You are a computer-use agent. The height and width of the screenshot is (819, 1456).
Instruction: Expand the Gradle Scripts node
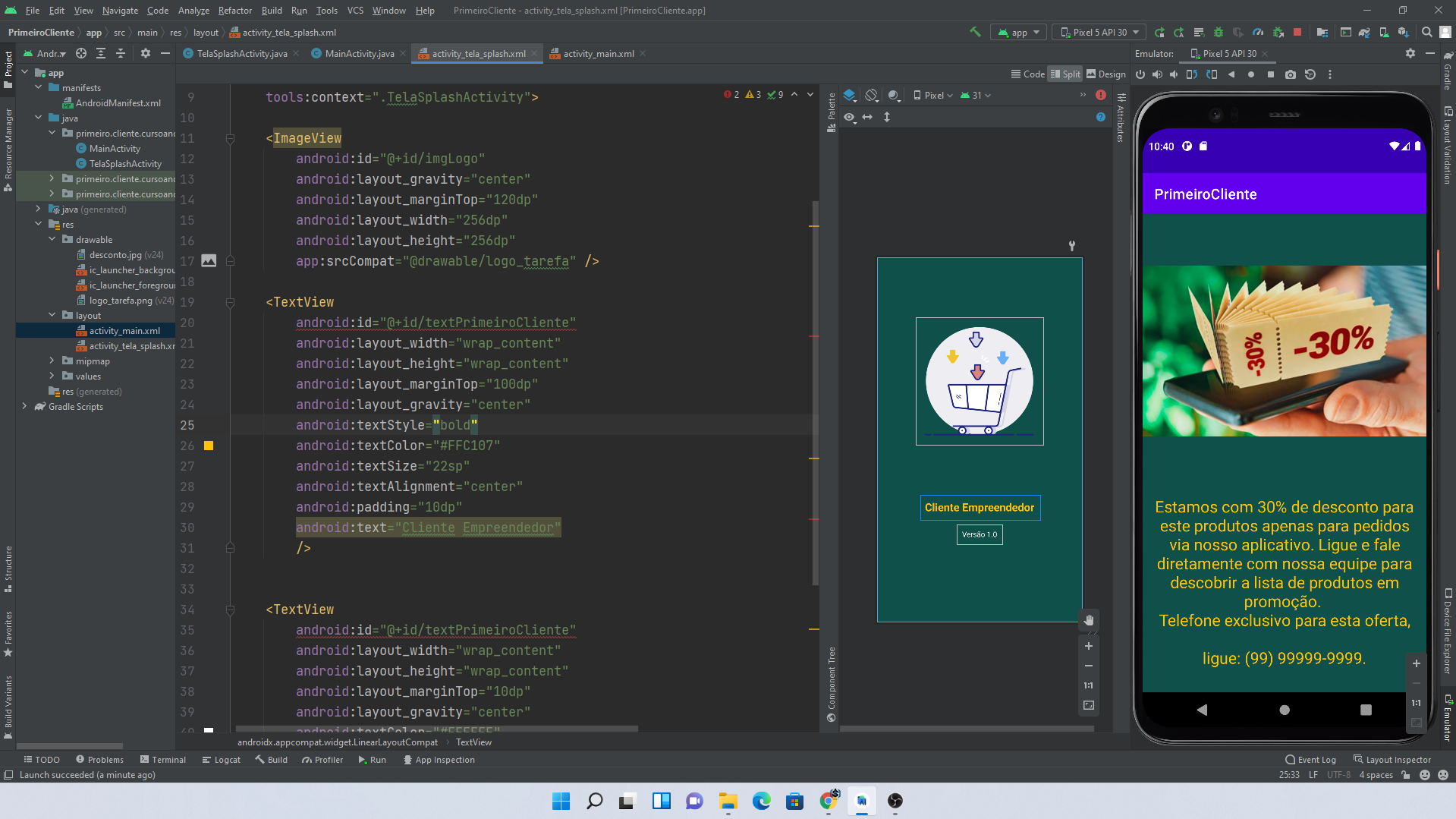[x=25, y=407]
